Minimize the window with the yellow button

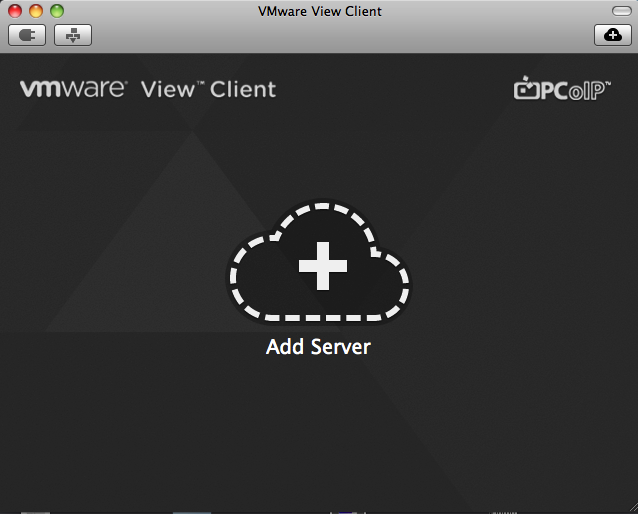tap(36, 11)
